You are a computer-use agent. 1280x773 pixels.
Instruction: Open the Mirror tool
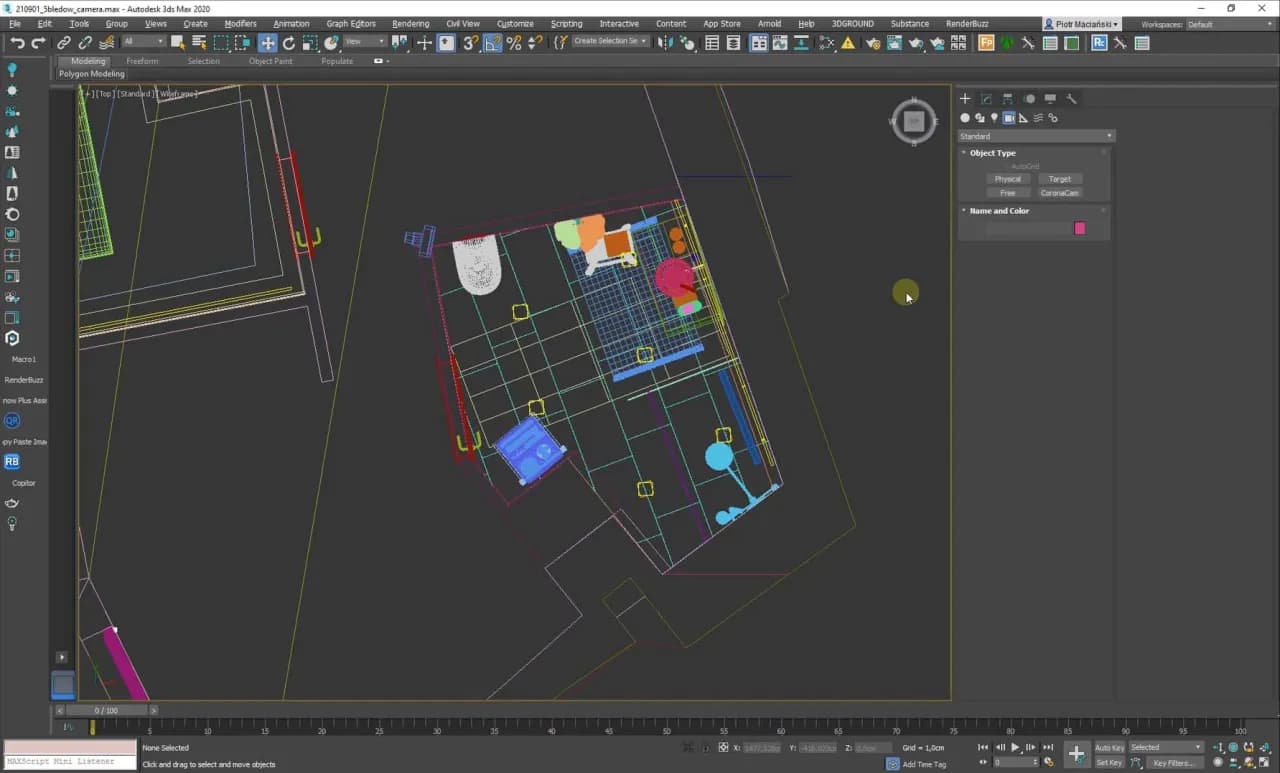tap(665, 43)
